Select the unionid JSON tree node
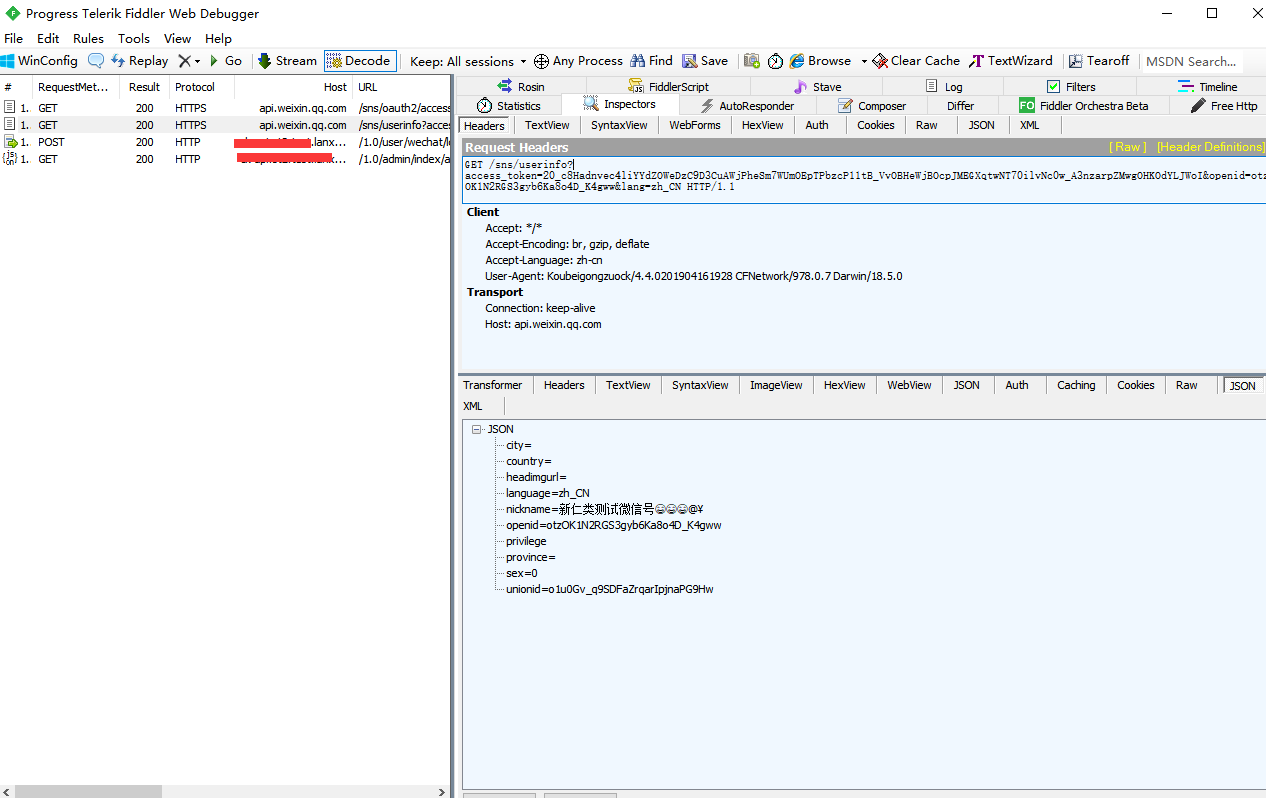Screen dimensions: 1266x798 [x=609, y=589]
